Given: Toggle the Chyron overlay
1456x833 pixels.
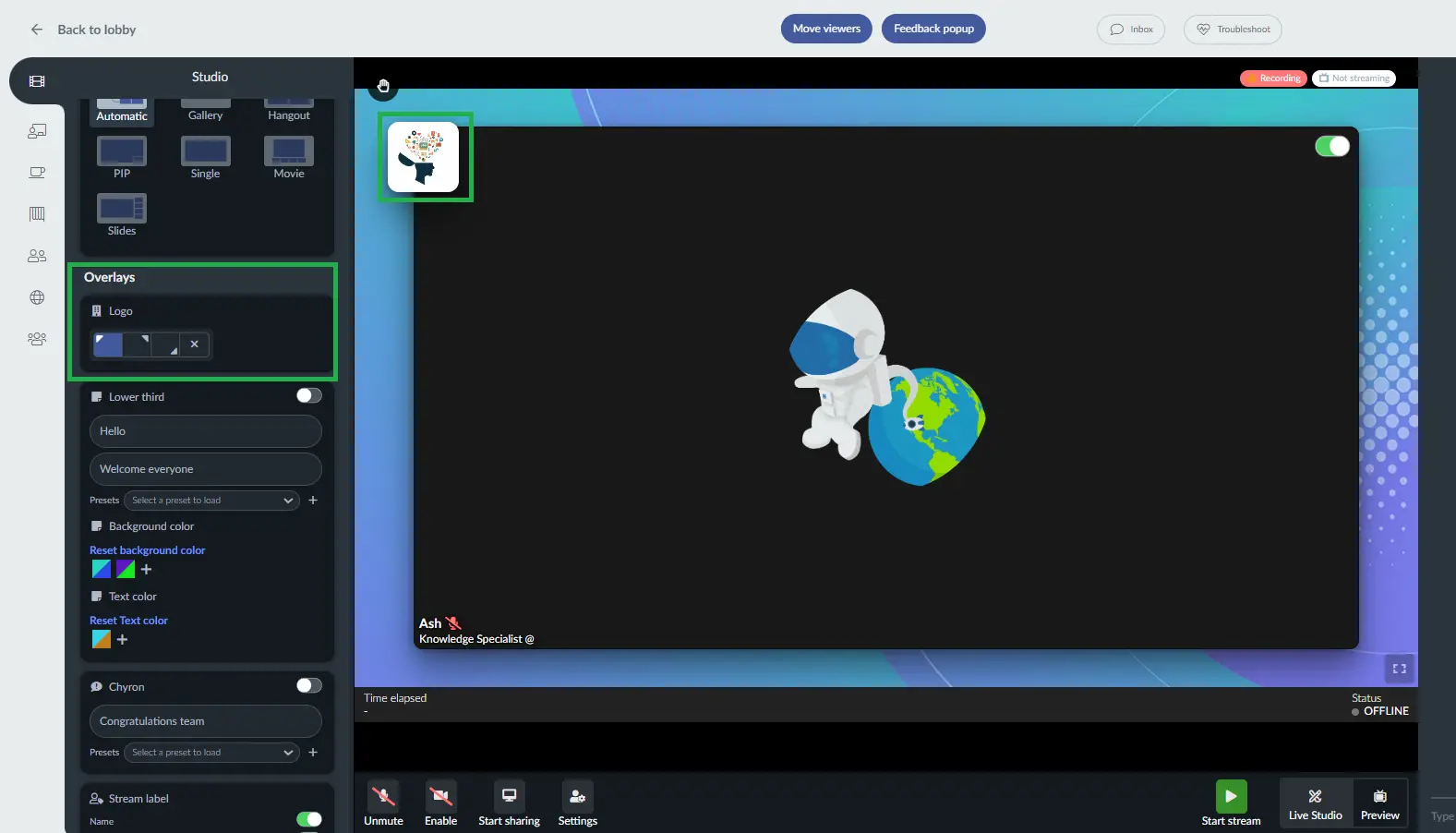Looking at the screenshot, I should [x=309, y=686].
